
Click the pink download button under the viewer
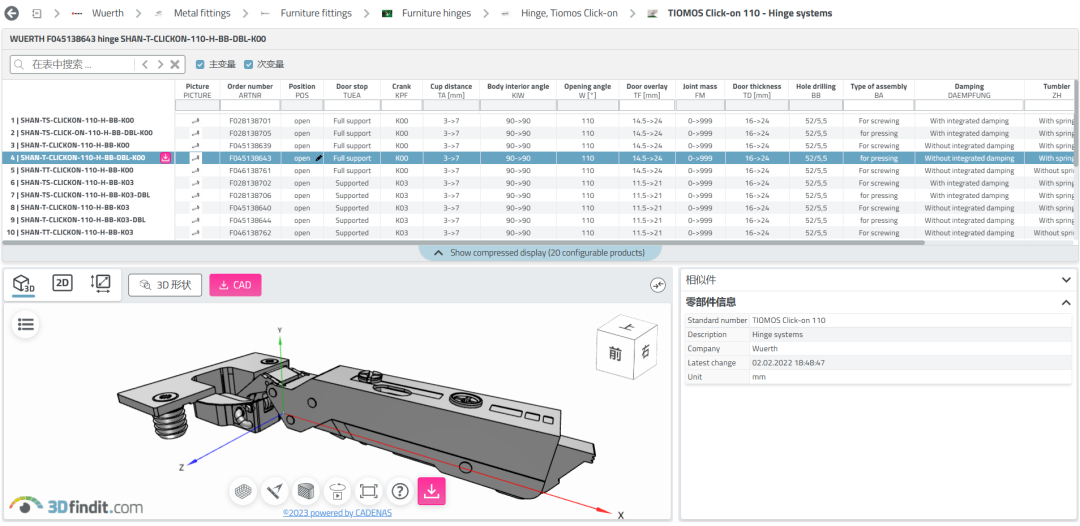[432, 491]
